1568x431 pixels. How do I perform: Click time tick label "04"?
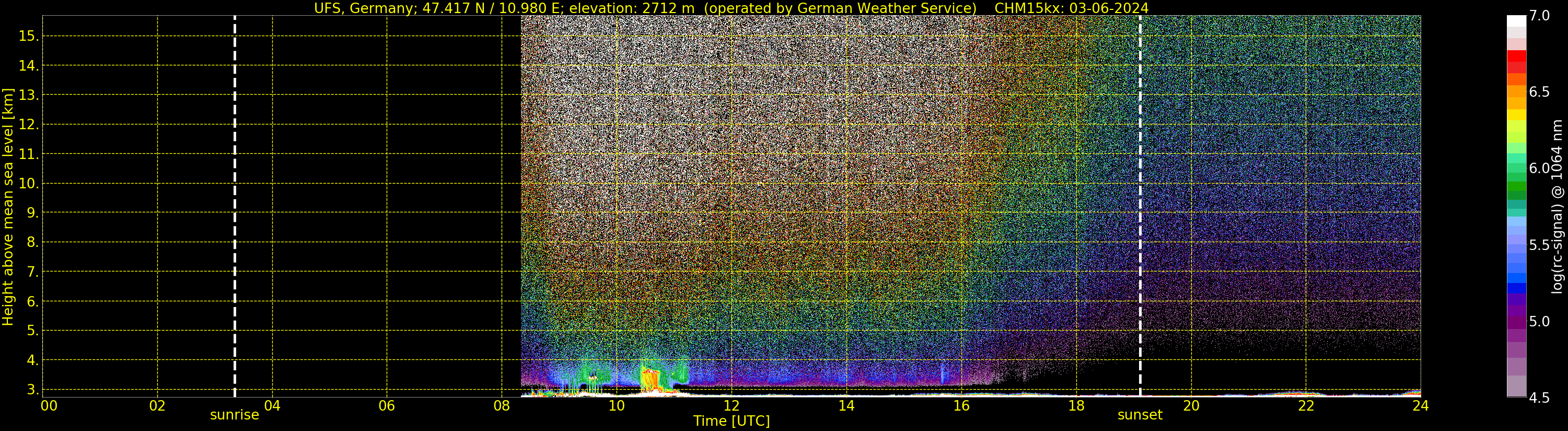[272, 406]
